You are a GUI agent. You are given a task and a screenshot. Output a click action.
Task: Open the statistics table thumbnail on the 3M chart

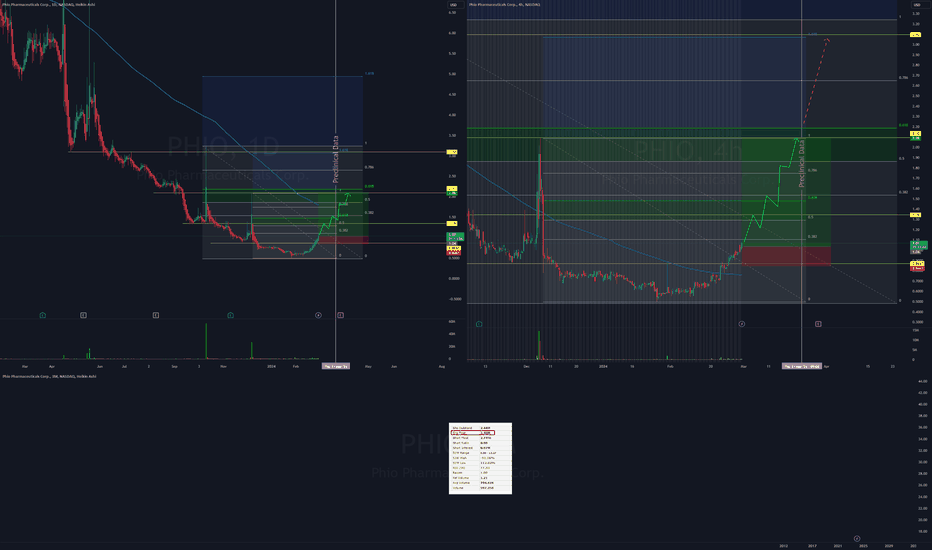[x=480, y=458]
